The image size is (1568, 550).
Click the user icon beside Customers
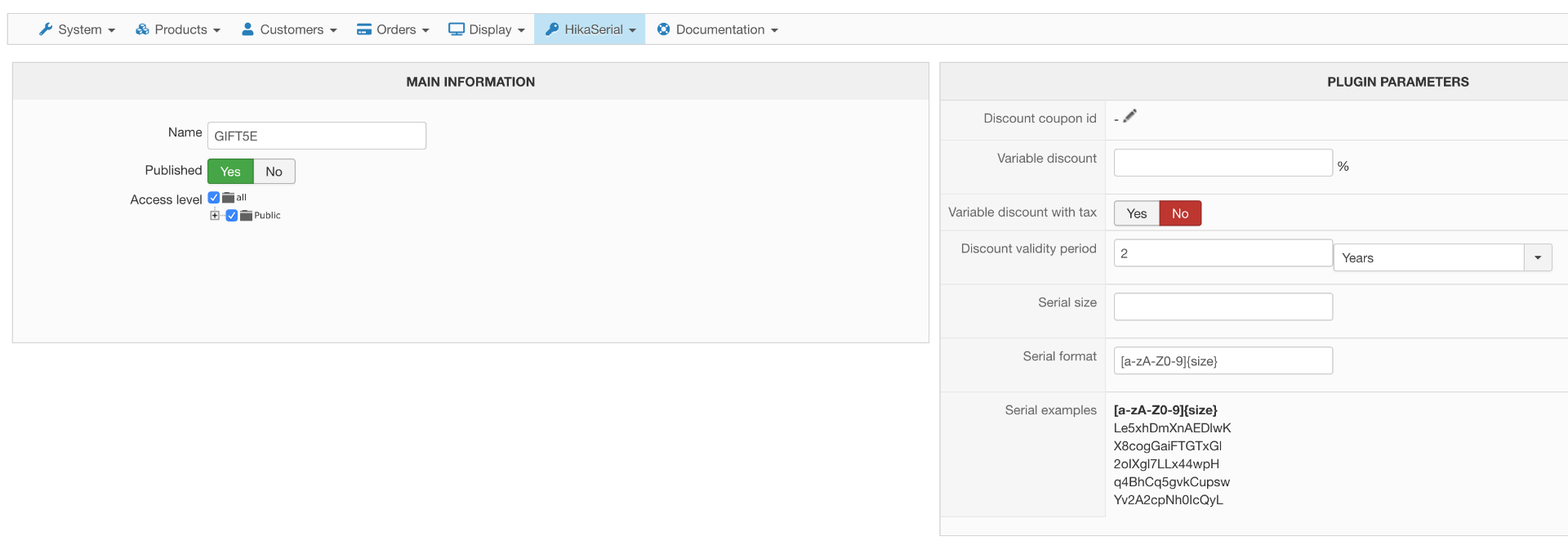pyautogui.click(x=247, y=29)
